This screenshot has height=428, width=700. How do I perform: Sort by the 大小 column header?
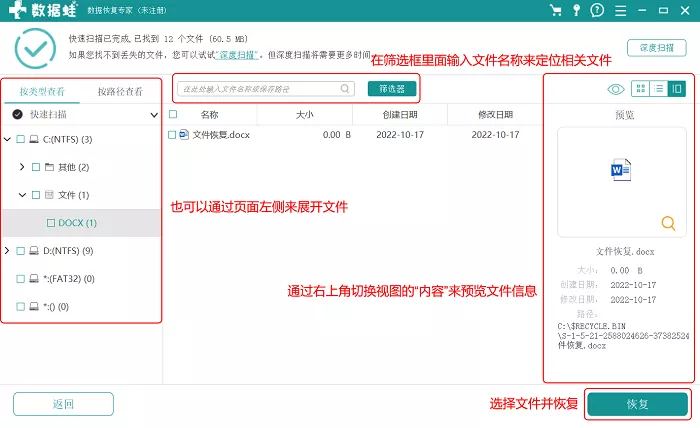point(304,115)
